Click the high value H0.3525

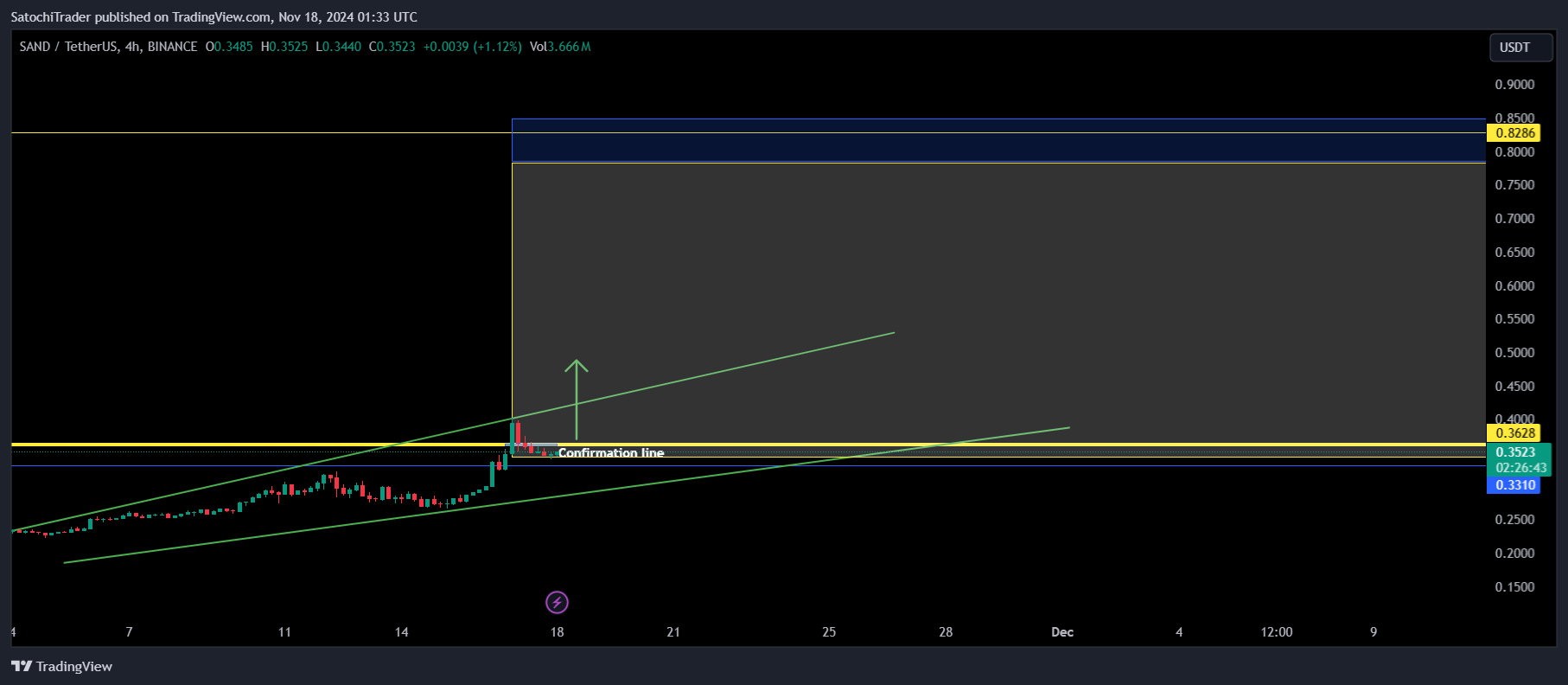click(x=284, y=47)
